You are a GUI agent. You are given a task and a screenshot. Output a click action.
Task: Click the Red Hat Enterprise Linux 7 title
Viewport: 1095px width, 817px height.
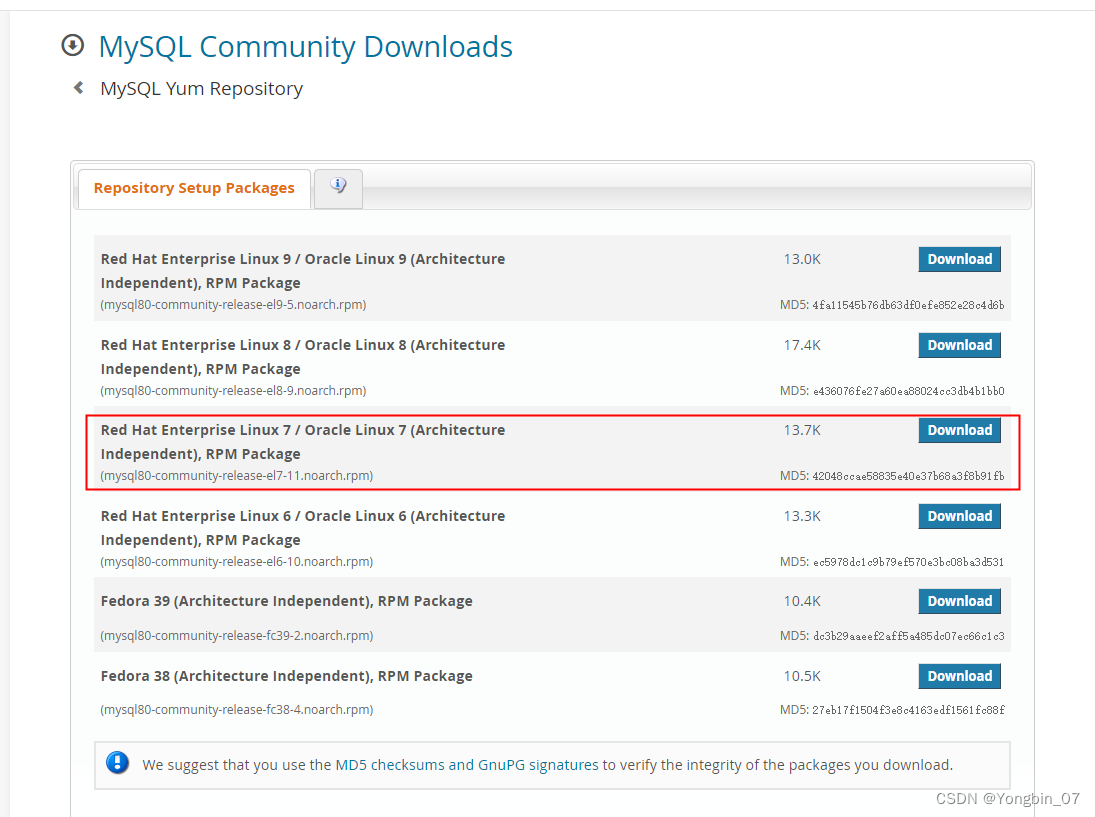click(x=302, y=442)
